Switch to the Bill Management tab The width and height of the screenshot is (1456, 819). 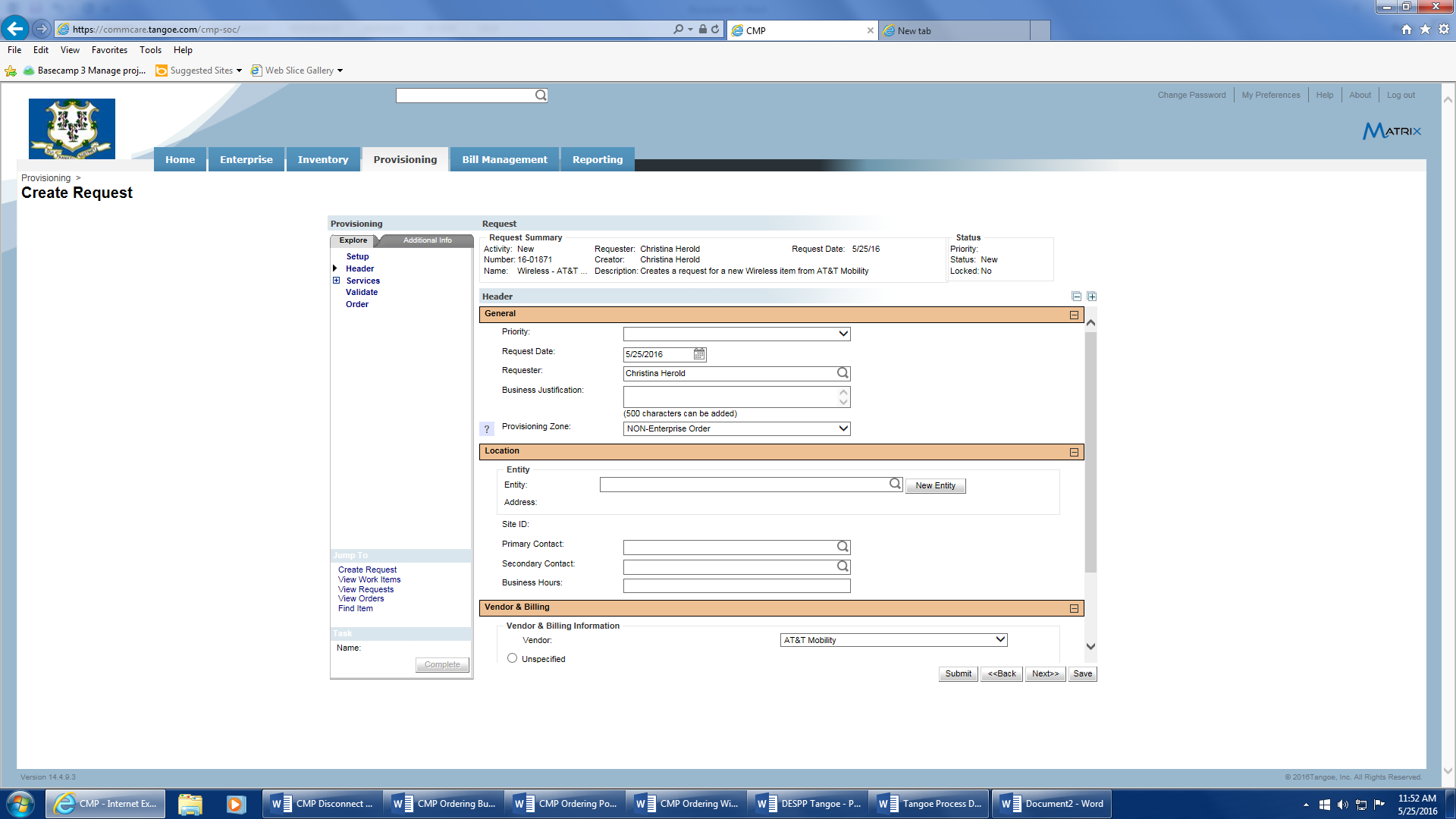click(504, 159)
